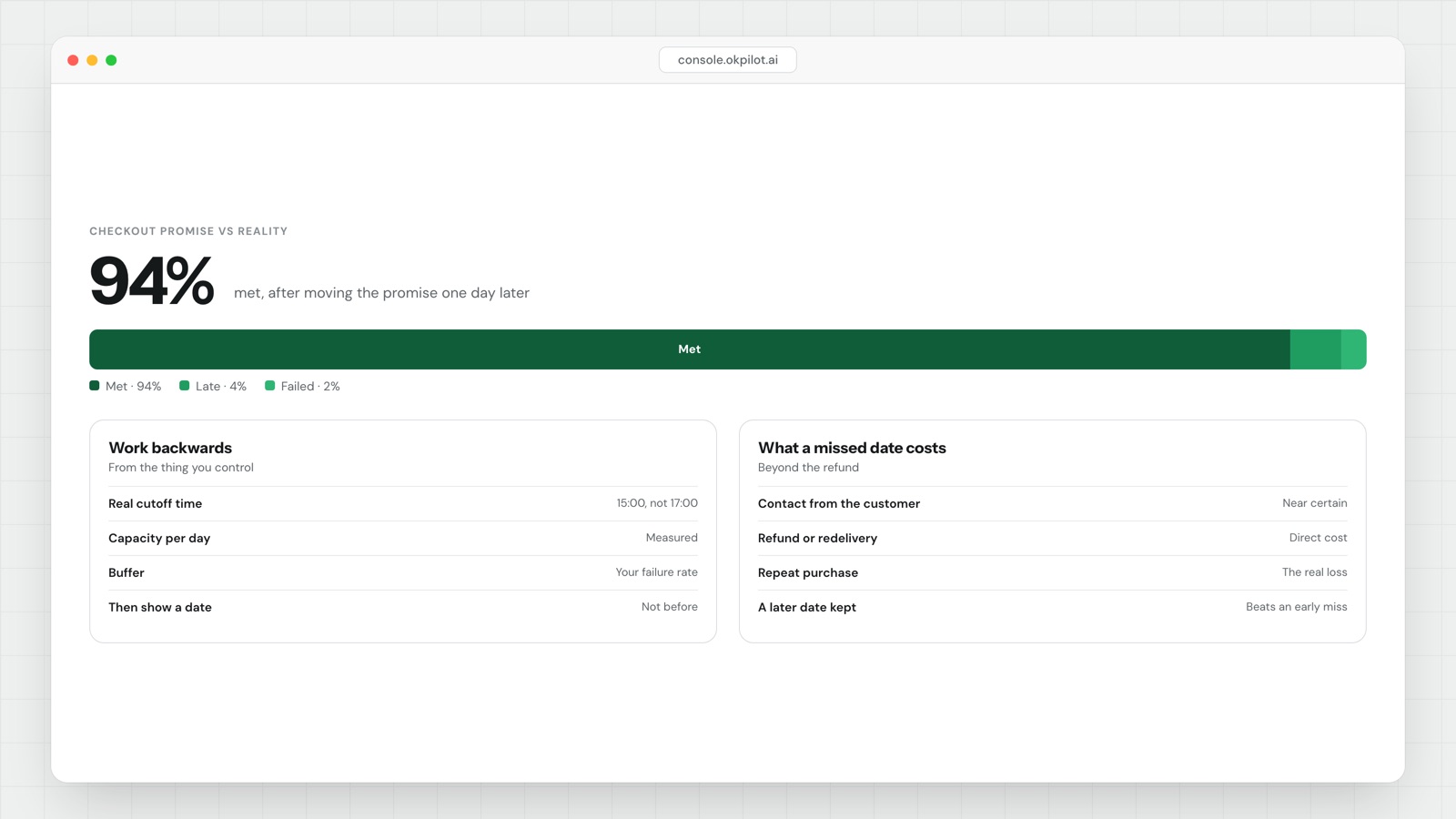Select the 'A later date kept' row label
This screenshot has width=1456, height=819.
[807, 607]
